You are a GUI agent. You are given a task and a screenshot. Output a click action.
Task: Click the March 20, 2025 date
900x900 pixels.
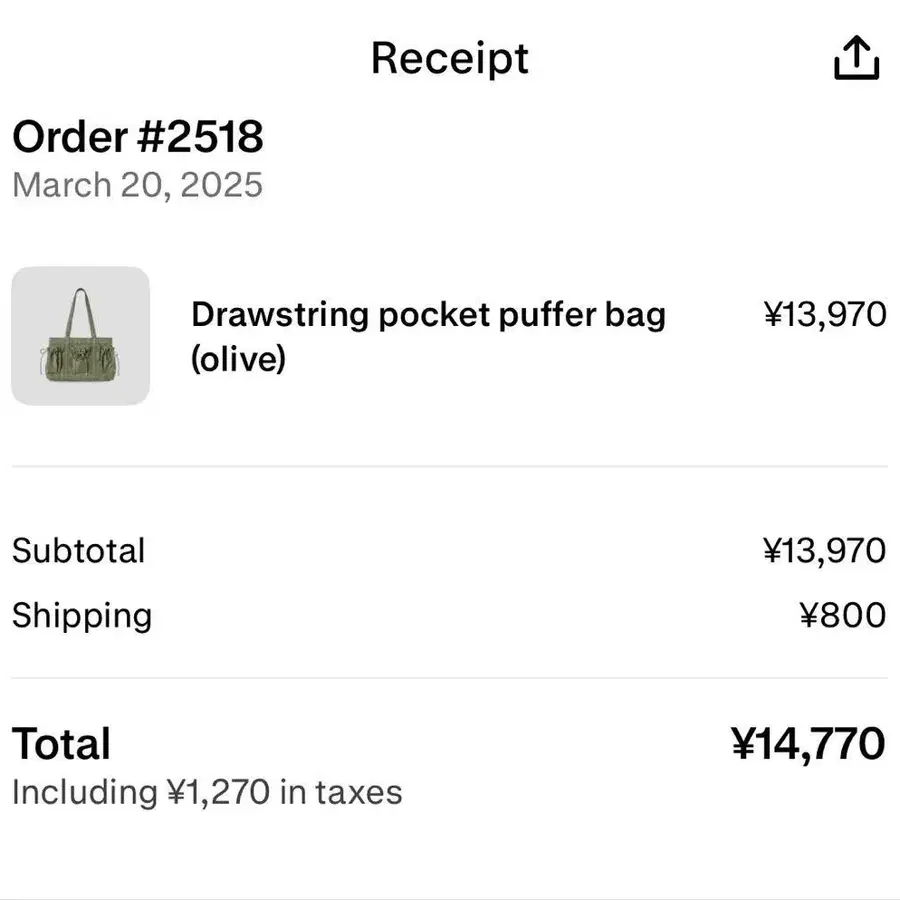(x=137, y=185)
